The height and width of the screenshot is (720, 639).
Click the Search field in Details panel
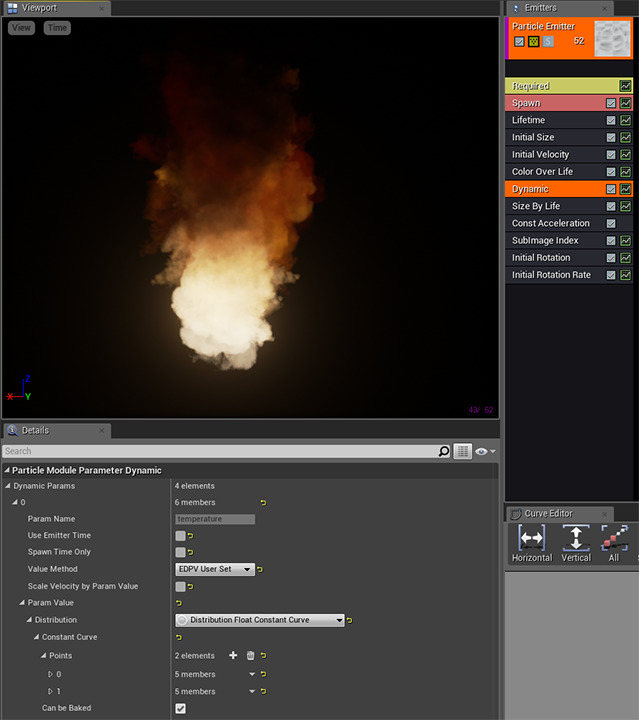pos(220,452)
